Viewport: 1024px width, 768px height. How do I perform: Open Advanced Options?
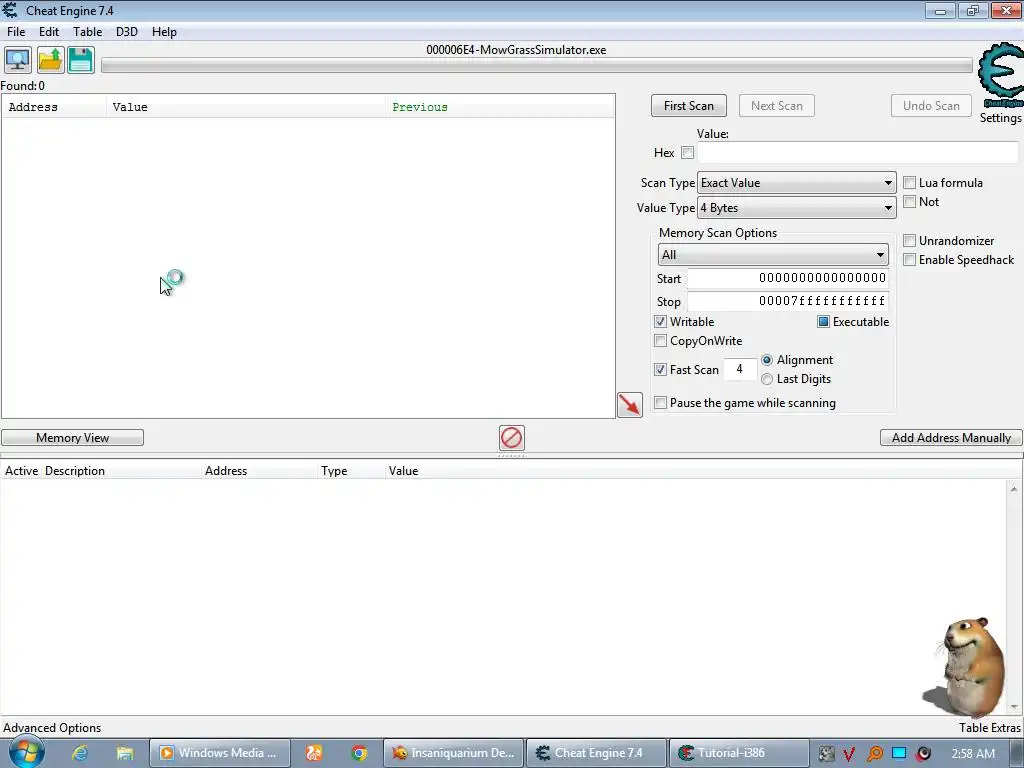pos(52,728)
